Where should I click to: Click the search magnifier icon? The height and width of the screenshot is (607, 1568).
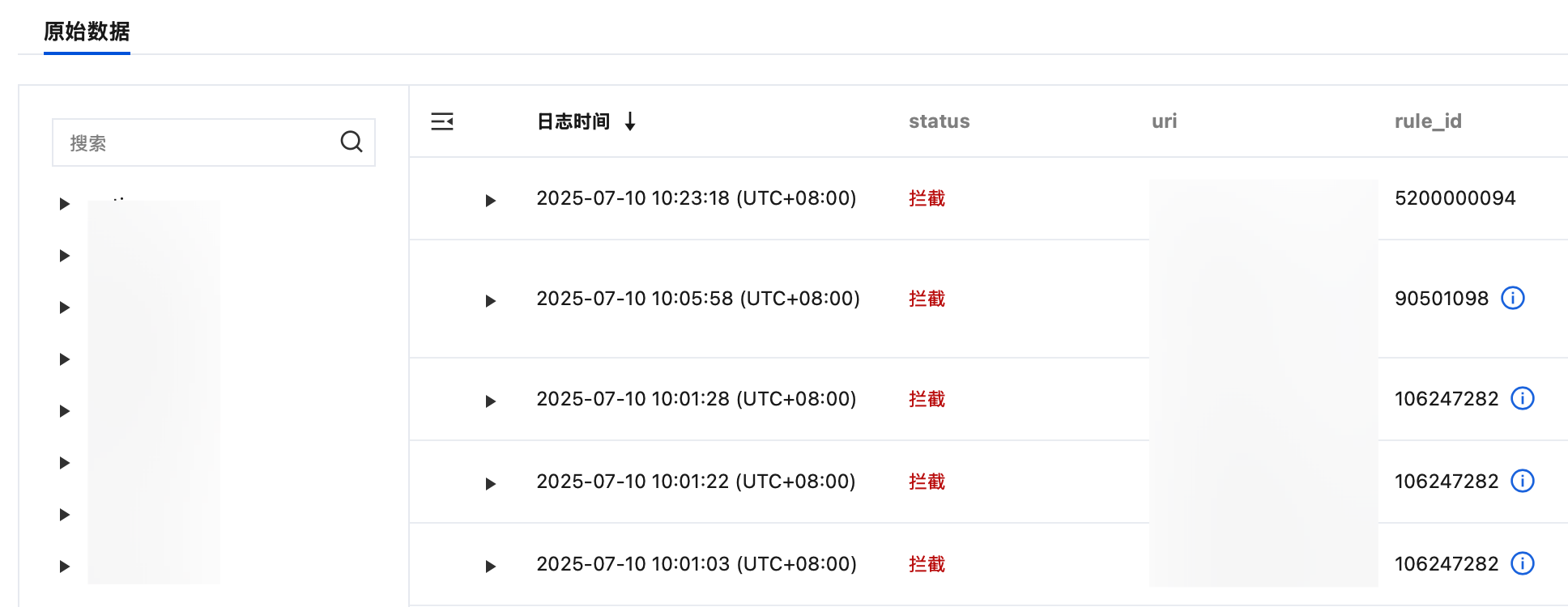click(x=351, y=142)
